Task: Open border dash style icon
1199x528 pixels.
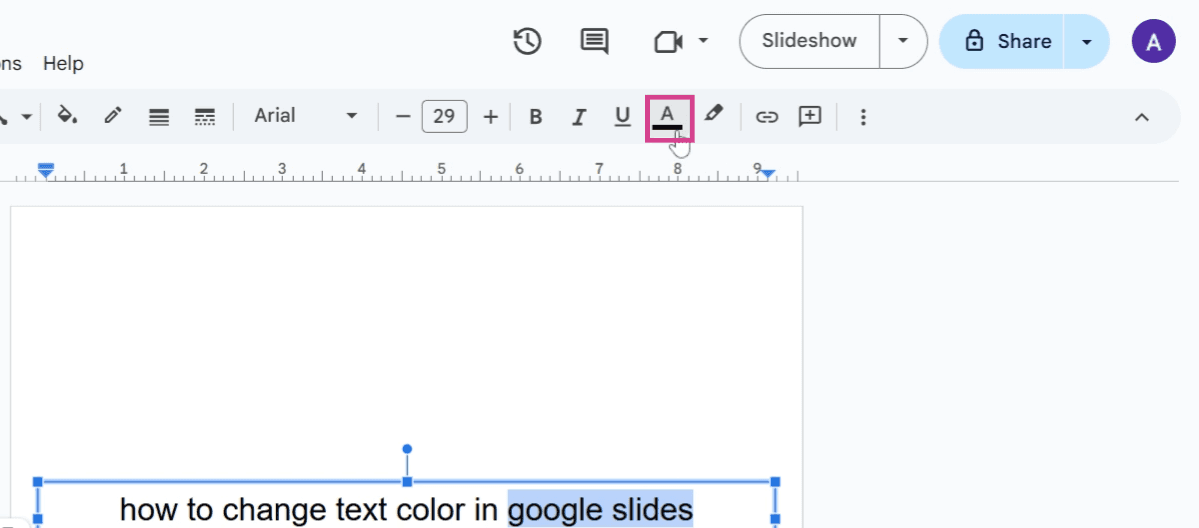Action: click(204, 117)
